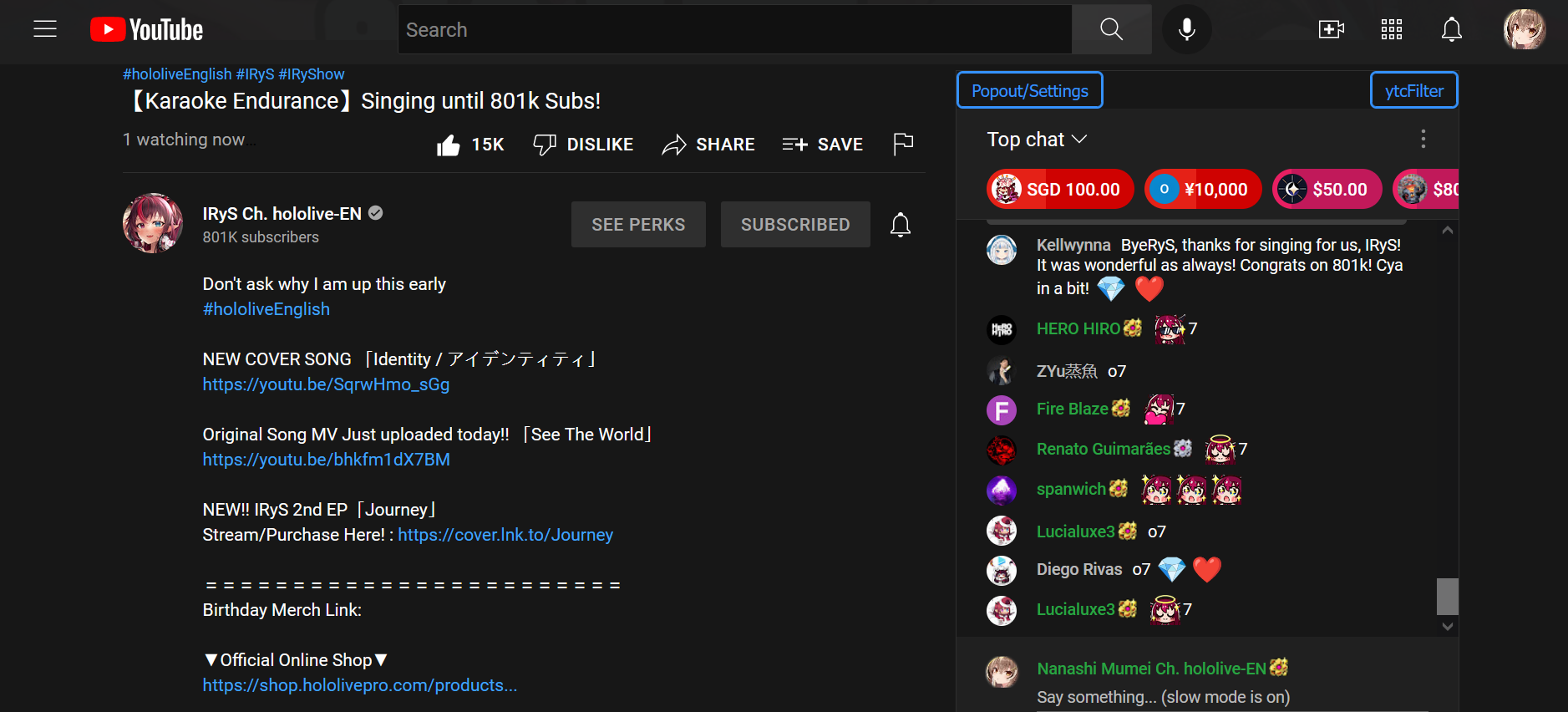Screen dimensions: 1568x712
Task: Go to YouTube home via logo
Action: point(147,30)
